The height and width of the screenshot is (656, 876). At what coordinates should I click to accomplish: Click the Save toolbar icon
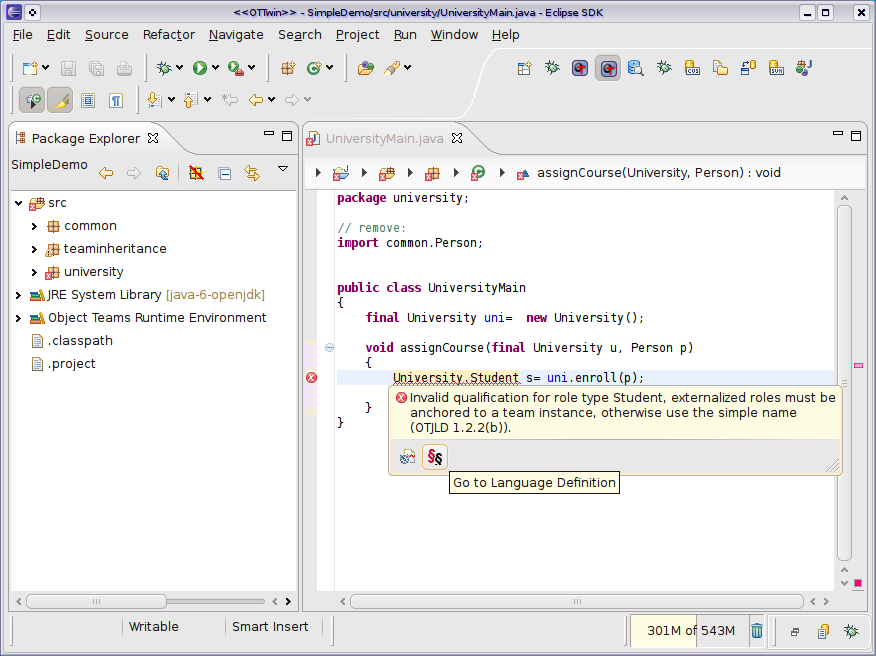coord(68,68)
